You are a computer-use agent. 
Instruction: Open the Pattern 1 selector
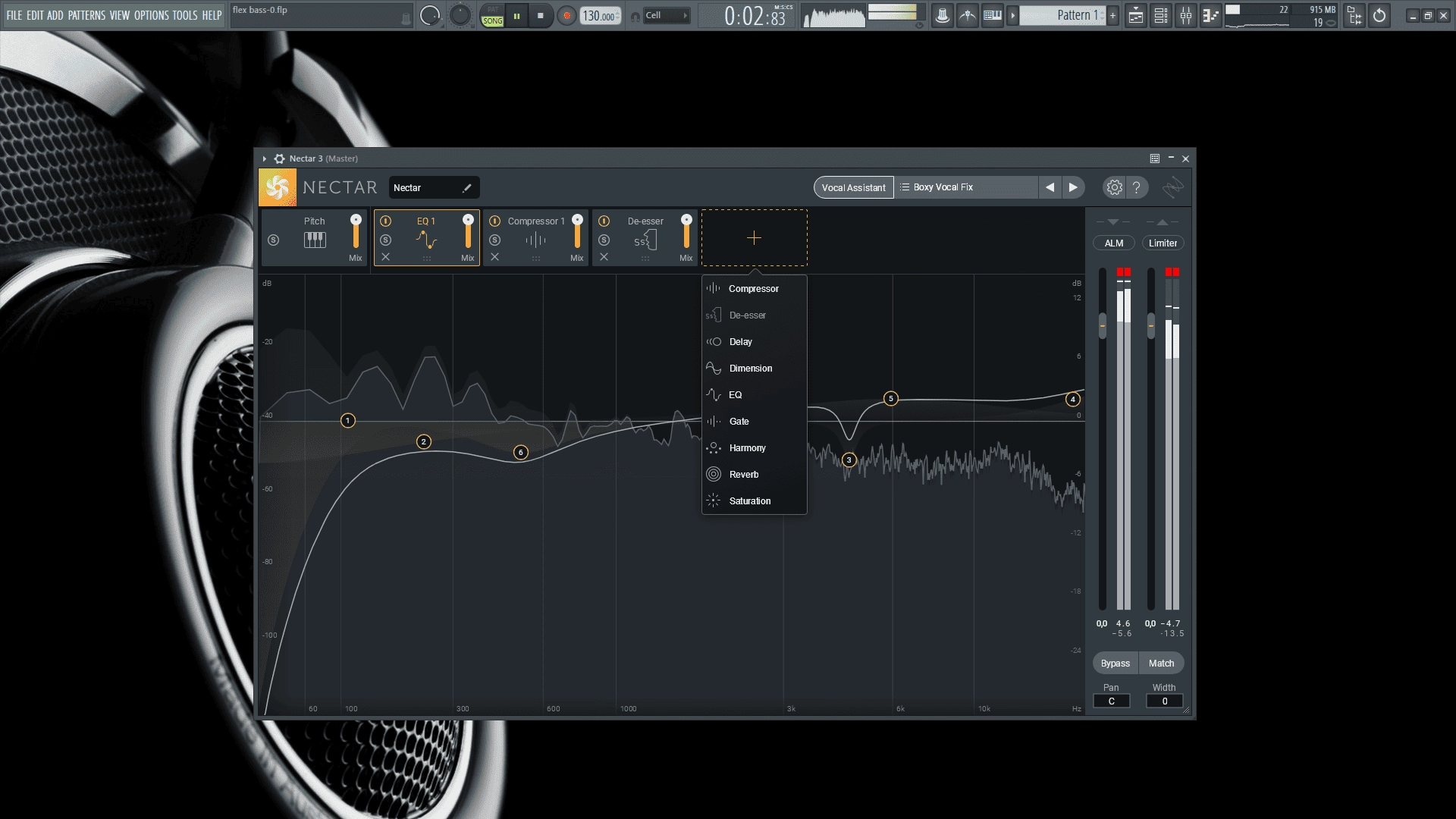click(x=1062, y=15)
